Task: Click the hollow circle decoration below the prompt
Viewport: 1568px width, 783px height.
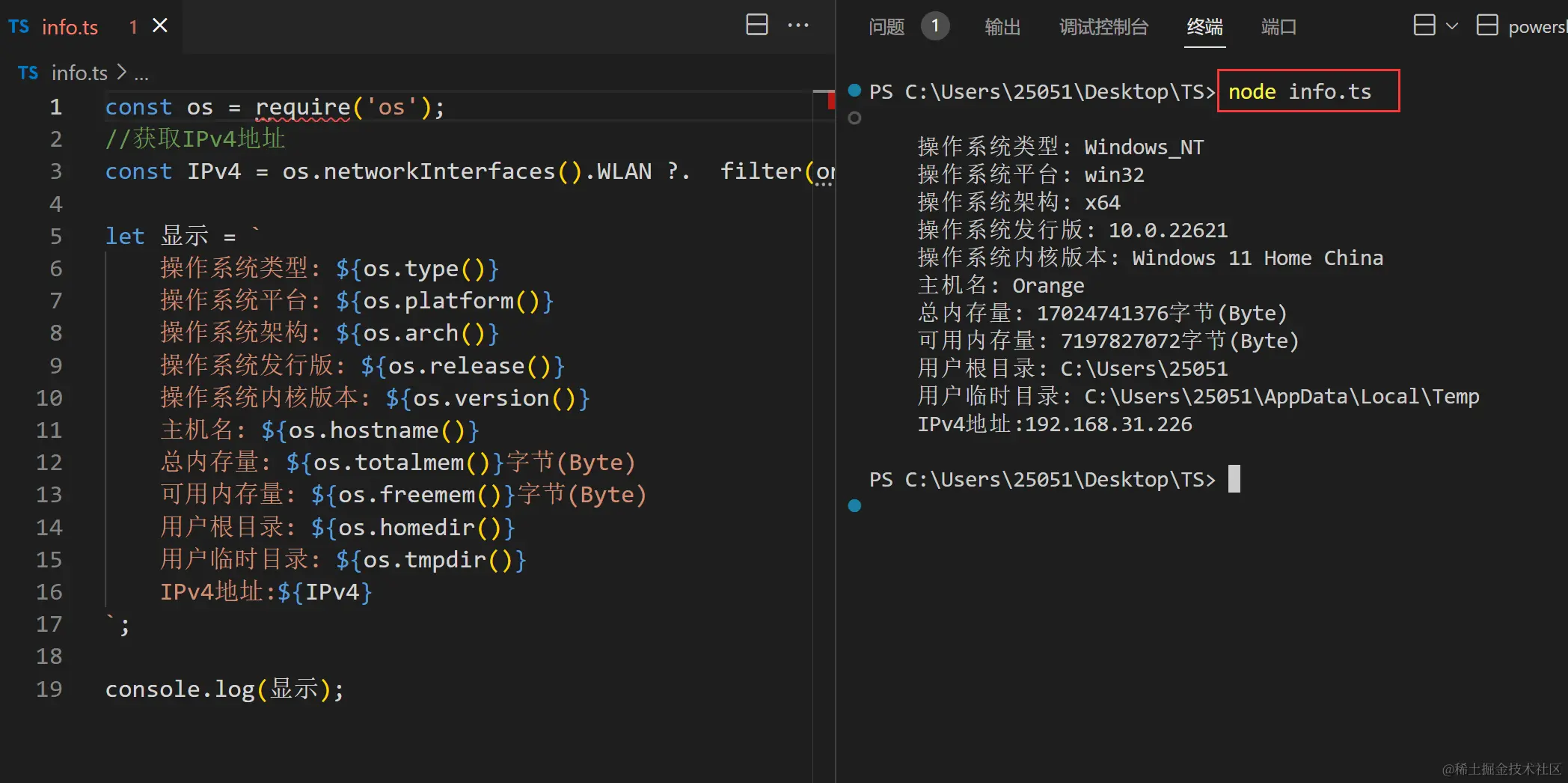Action: [x=854, y=117]
